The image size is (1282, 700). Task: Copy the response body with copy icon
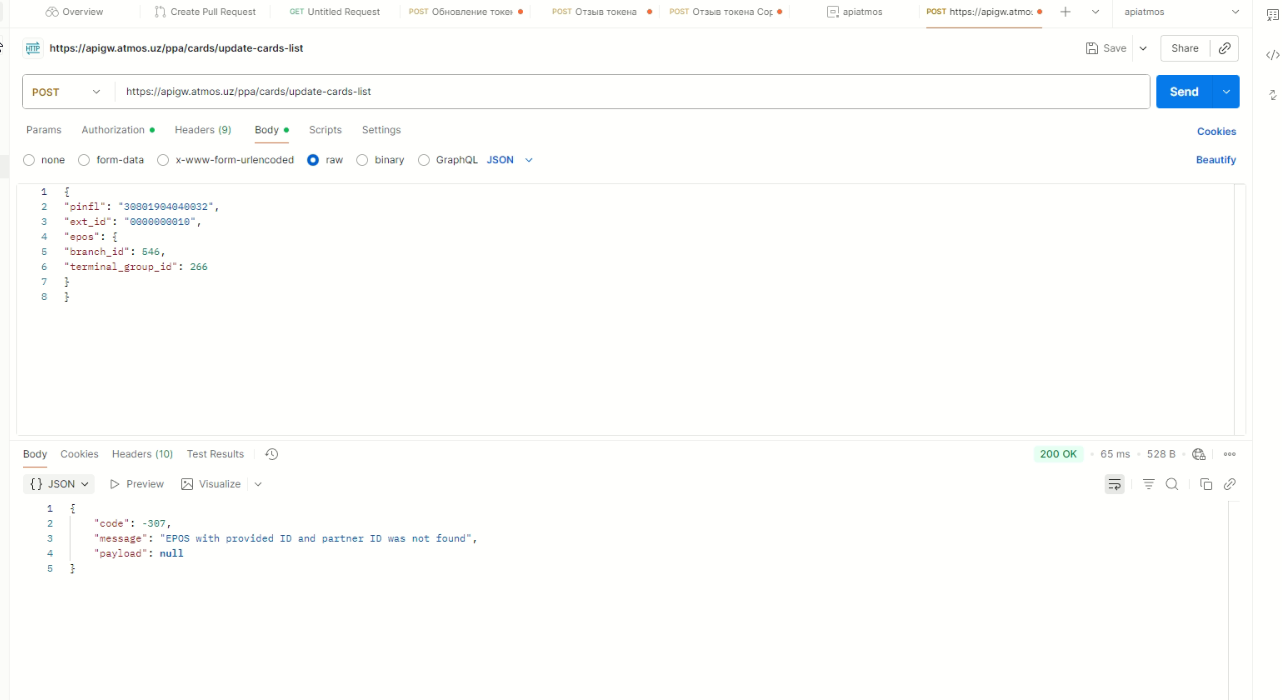click(1206, 484)
